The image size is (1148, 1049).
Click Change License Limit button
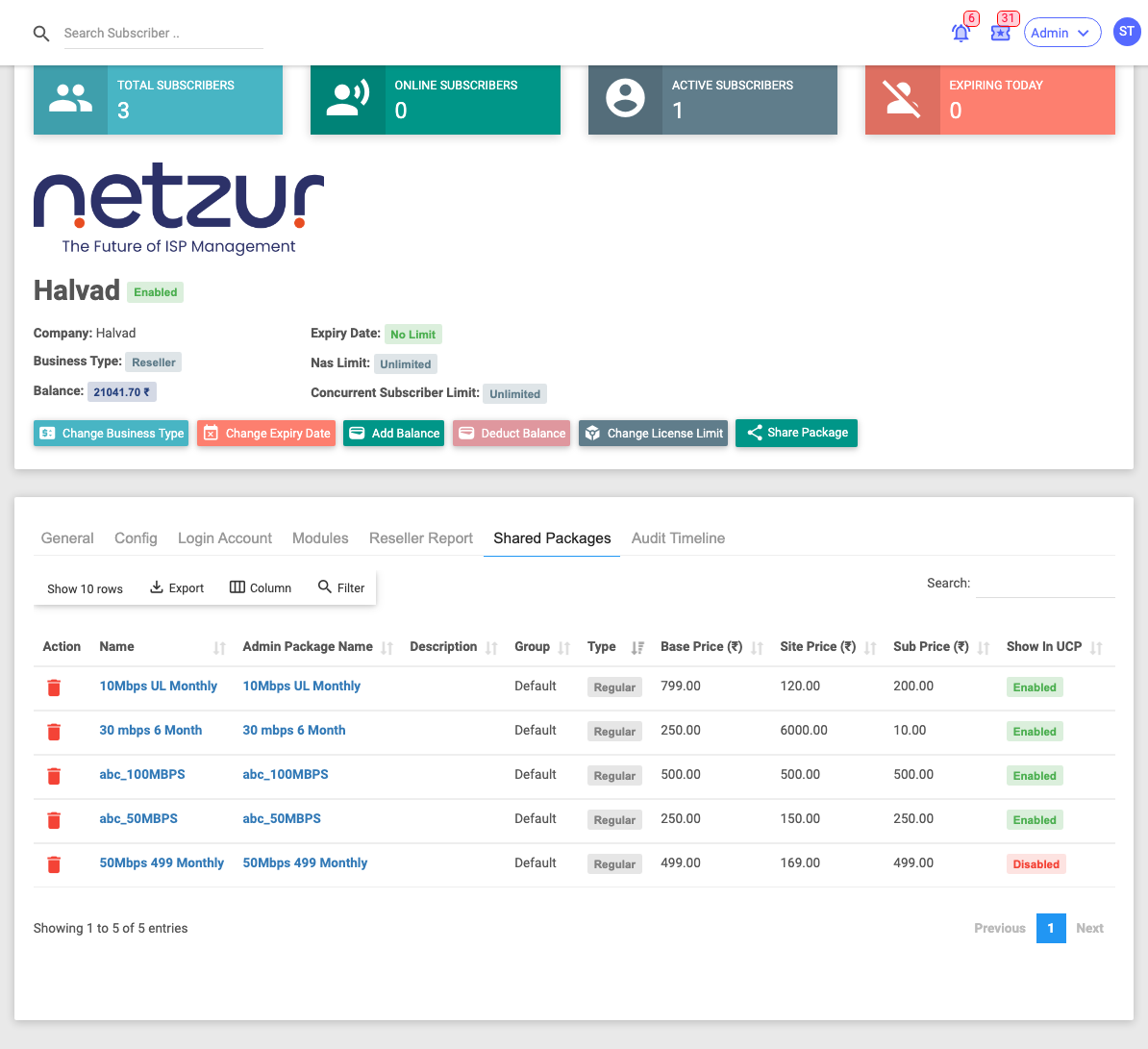(653, 434)
